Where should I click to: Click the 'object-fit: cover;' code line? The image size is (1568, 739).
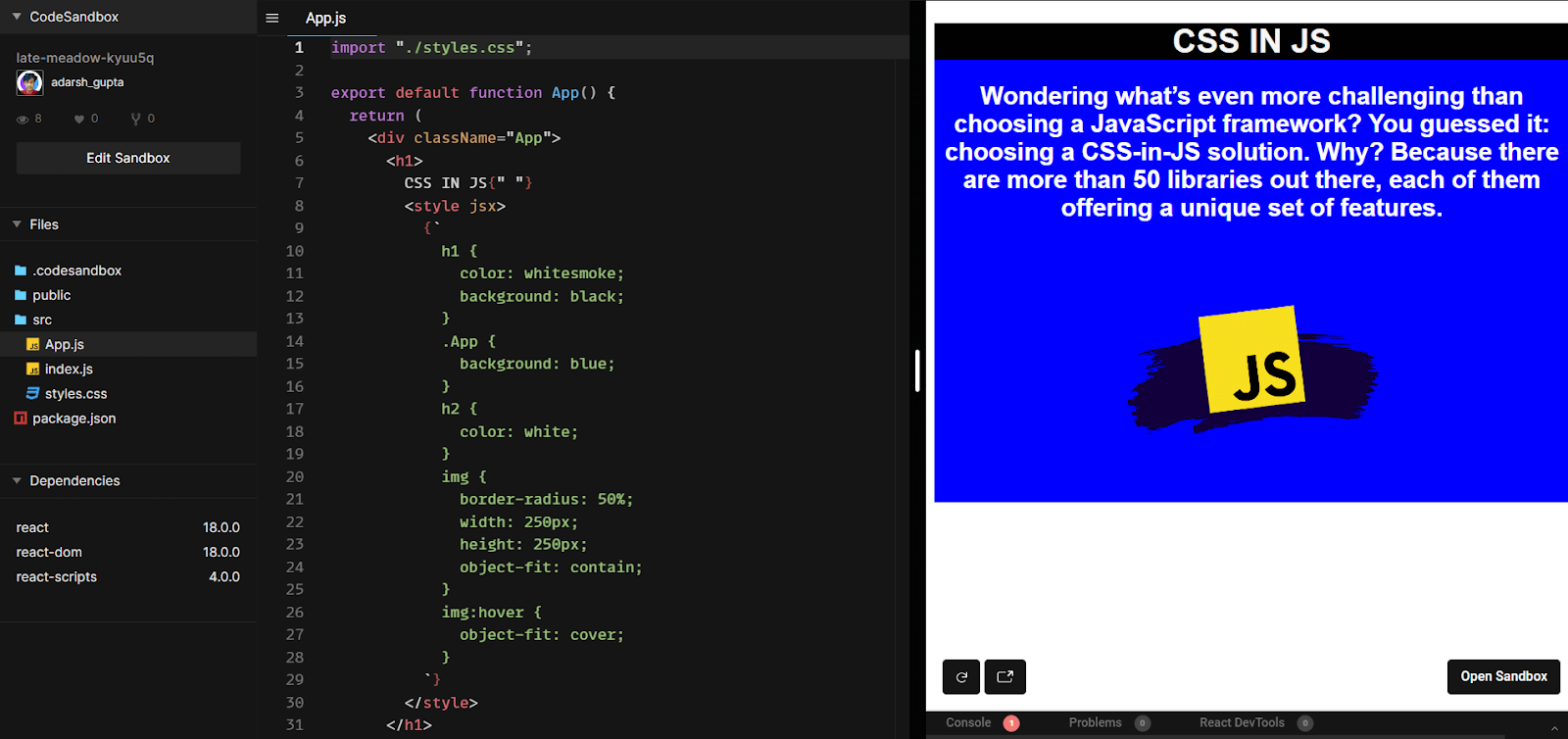coord(542,634)
